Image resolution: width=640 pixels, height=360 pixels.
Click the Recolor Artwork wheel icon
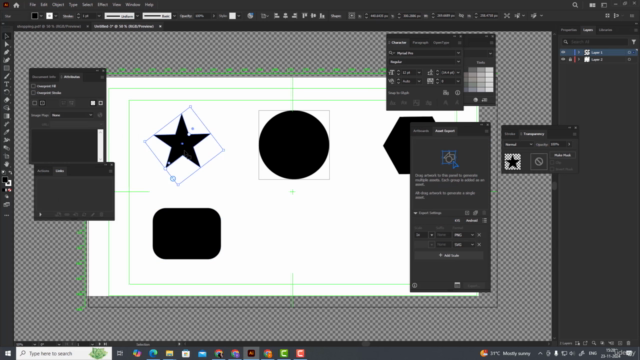point(250,16)
